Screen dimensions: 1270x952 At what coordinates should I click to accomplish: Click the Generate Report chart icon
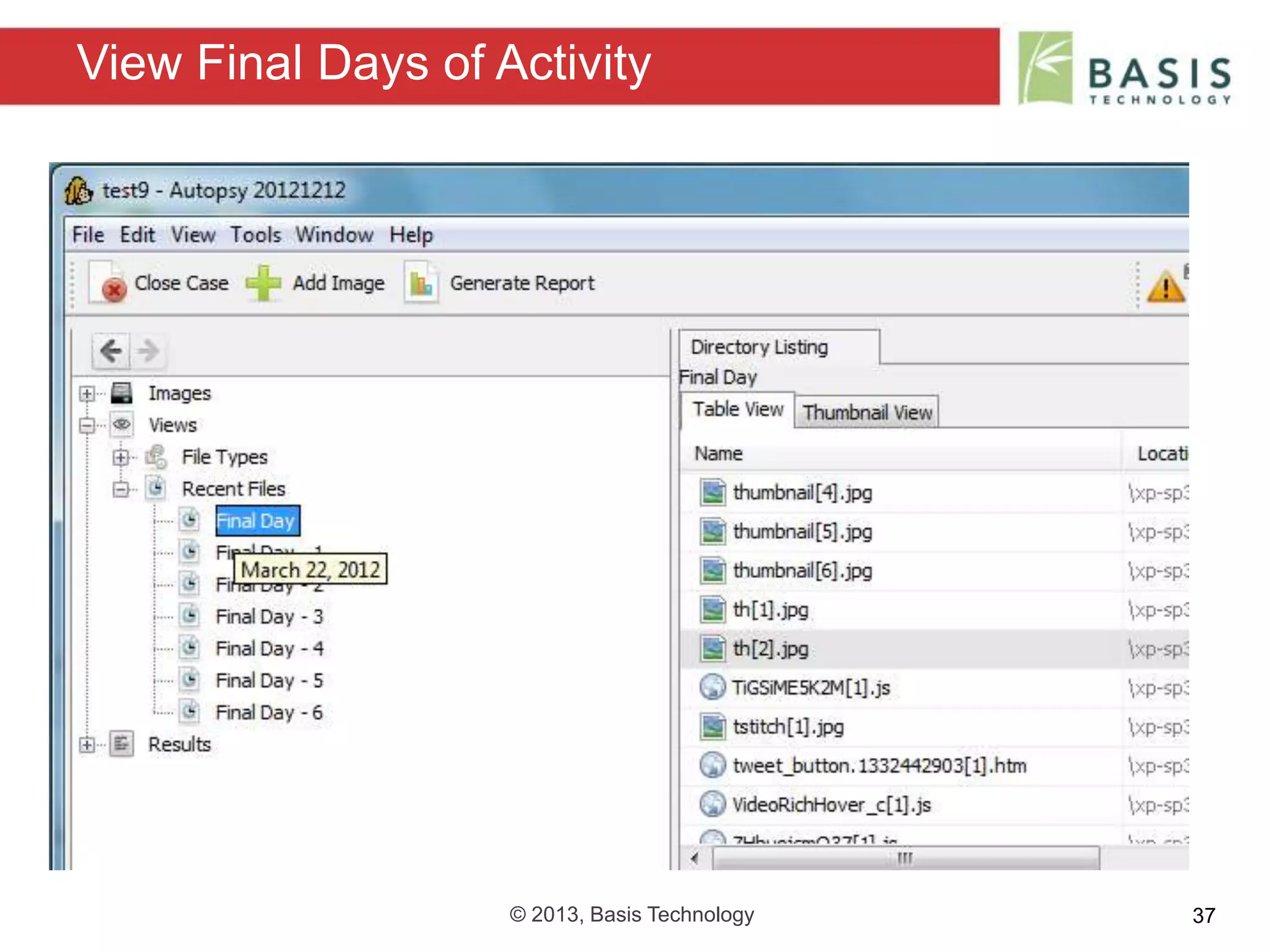pos(422,283)
